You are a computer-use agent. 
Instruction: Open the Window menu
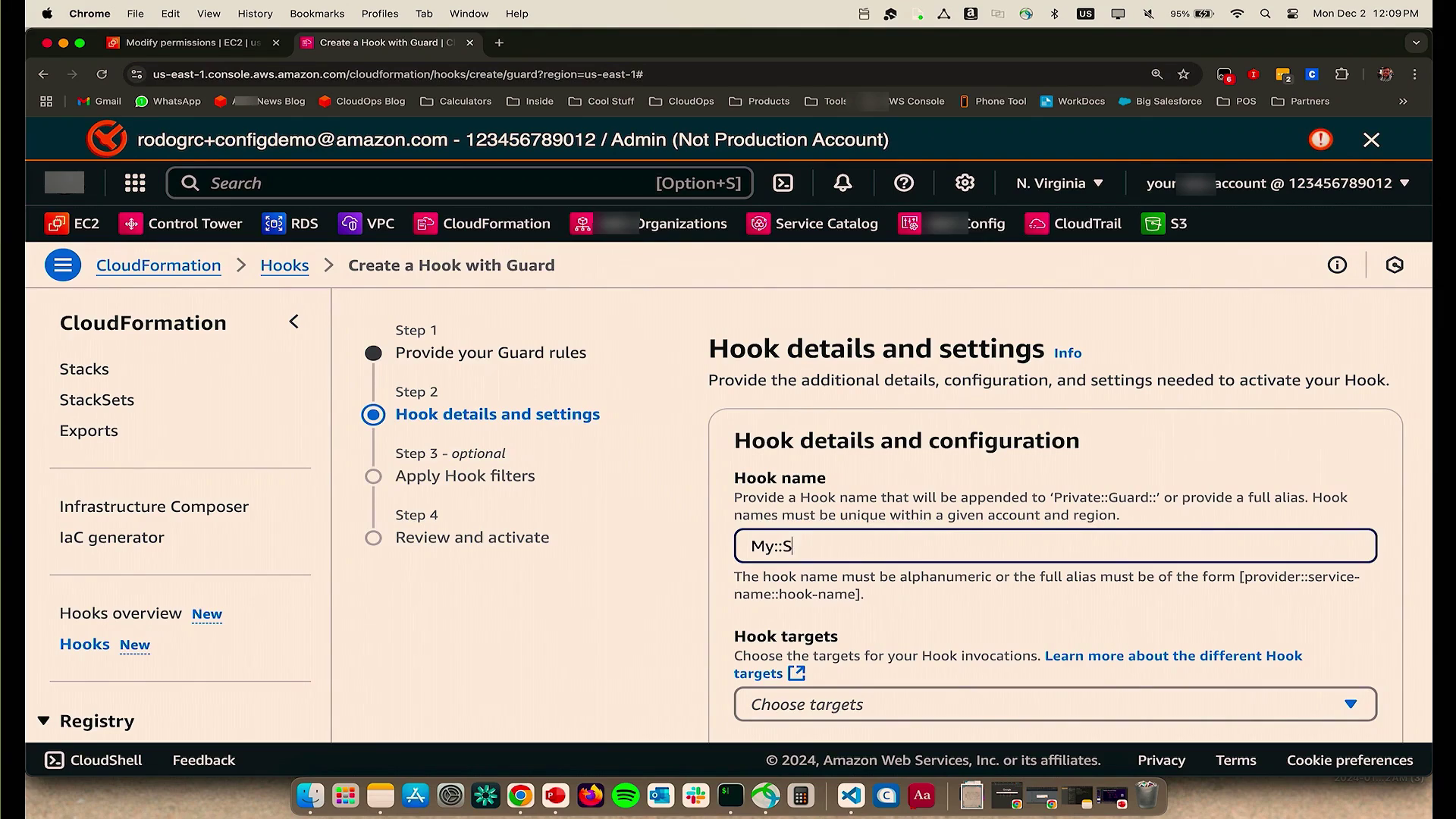[x=469, y=14]
